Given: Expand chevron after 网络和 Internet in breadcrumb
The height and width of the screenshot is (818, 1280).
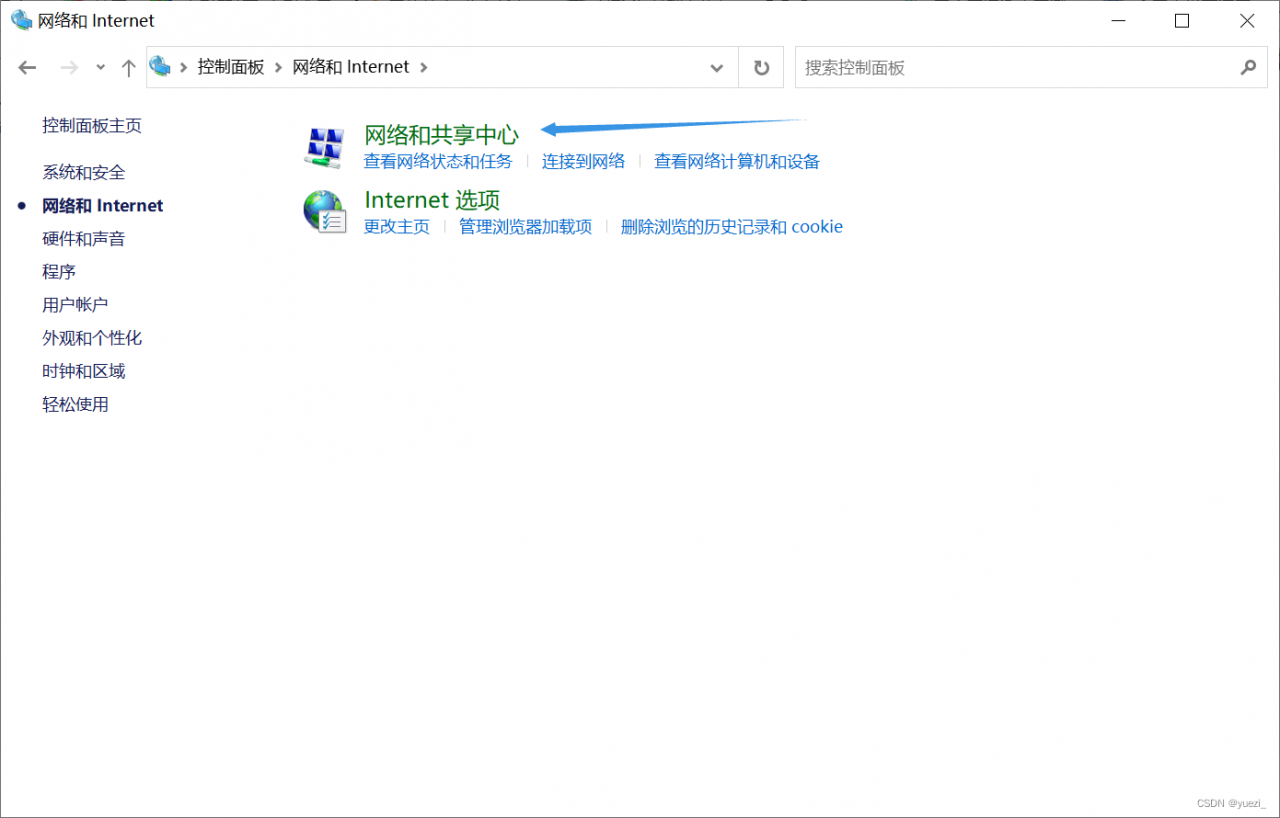Looking at the screenshot, I should 423,67.
